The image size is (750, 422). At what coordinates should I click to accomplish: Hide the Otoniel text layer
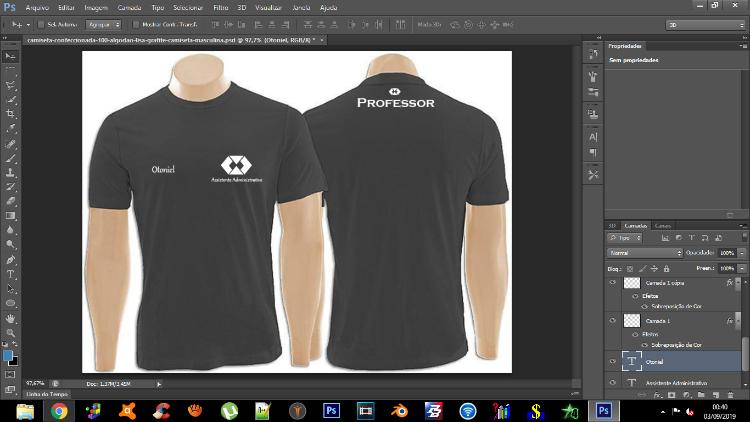click(x=613, y=362)
